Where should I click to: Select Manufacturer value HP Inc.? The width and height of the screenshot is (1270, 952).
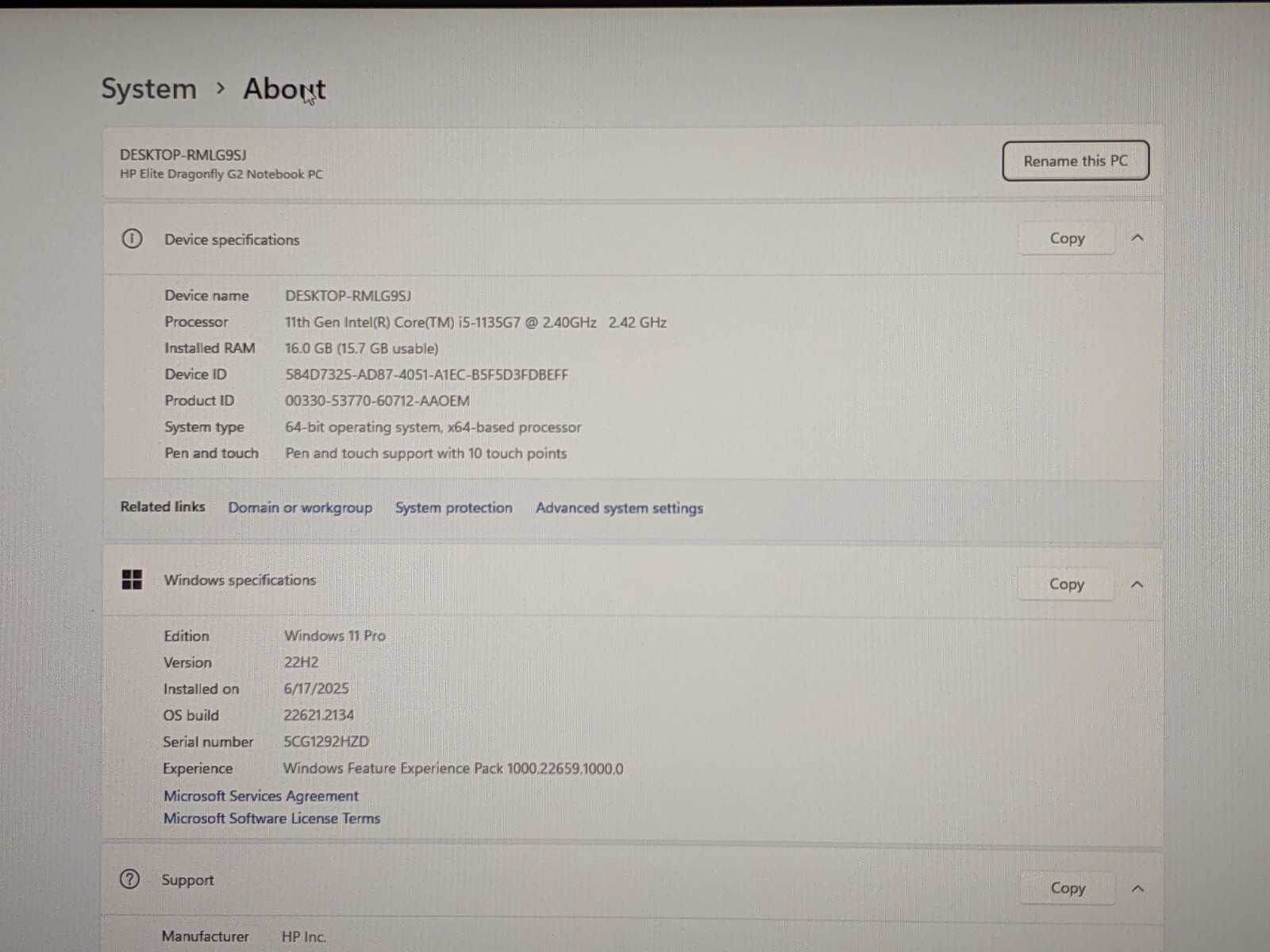point(304,937)
